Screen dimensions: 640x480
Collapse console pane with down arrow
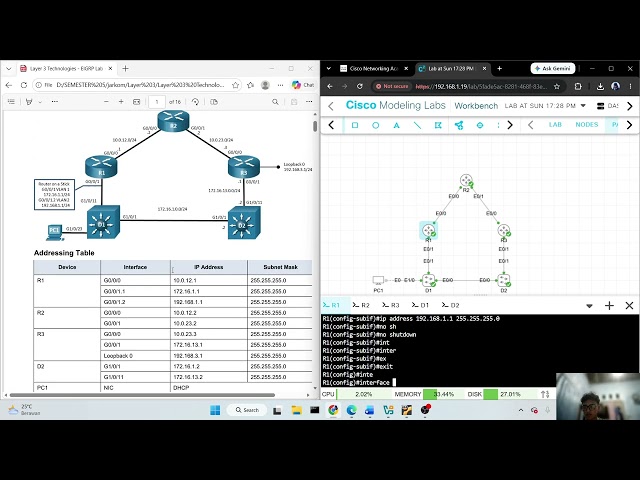tap(589, 306)
